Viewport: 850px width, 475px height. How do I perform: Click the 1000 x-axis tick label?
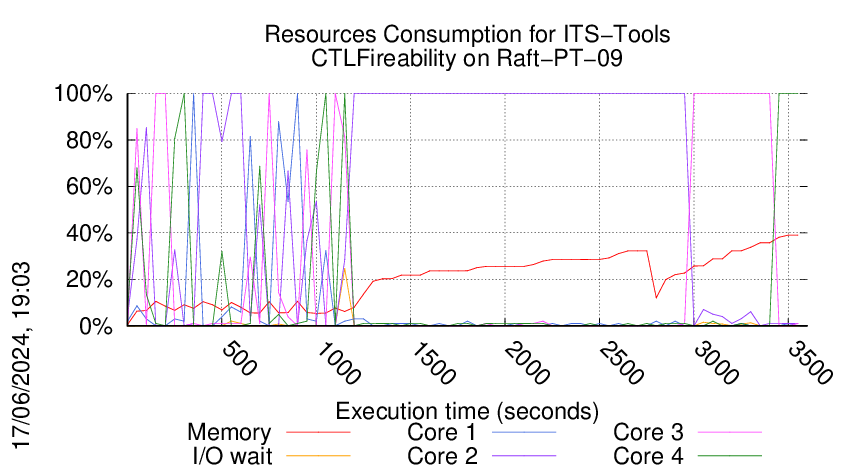pyautogui.click(x=337, y=362)
